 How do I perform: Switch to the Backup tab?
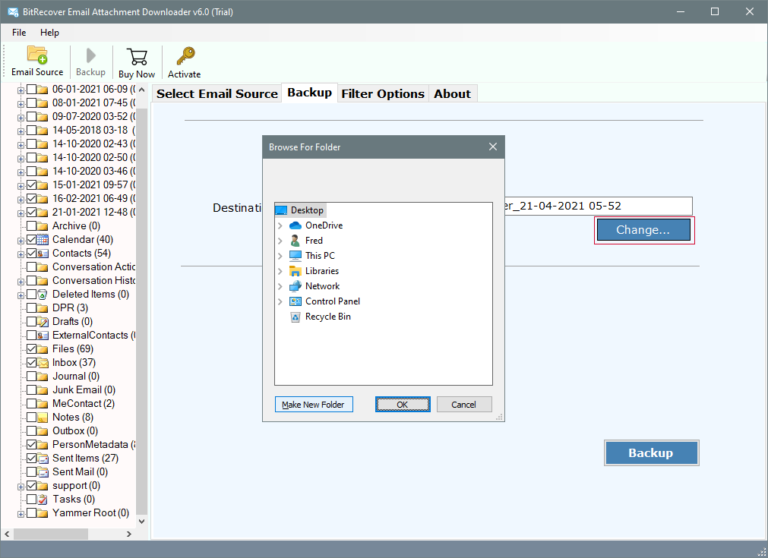[309, 92]
